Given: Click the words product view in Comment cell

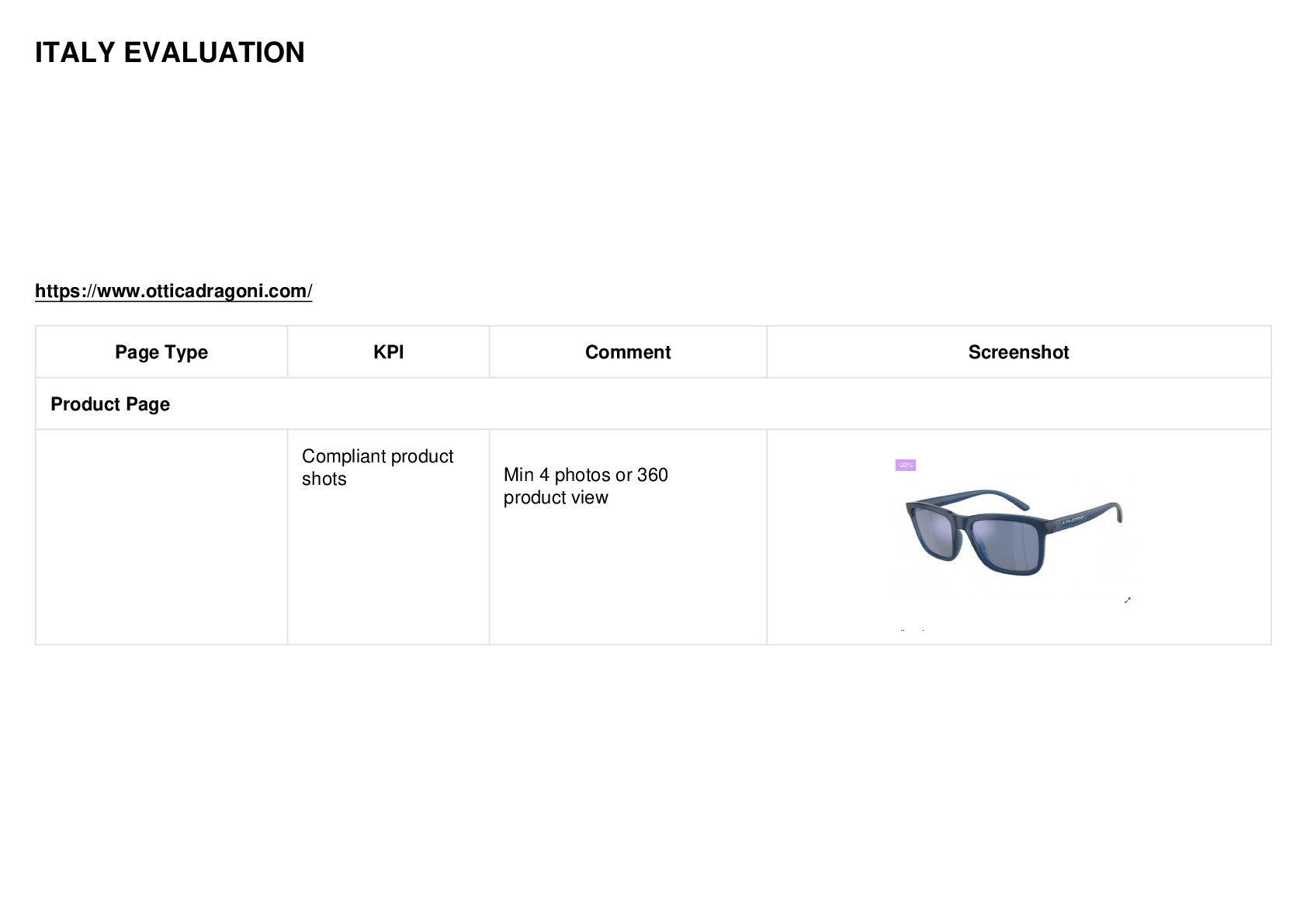Looking at the screenshot, I should coord(556,497).
